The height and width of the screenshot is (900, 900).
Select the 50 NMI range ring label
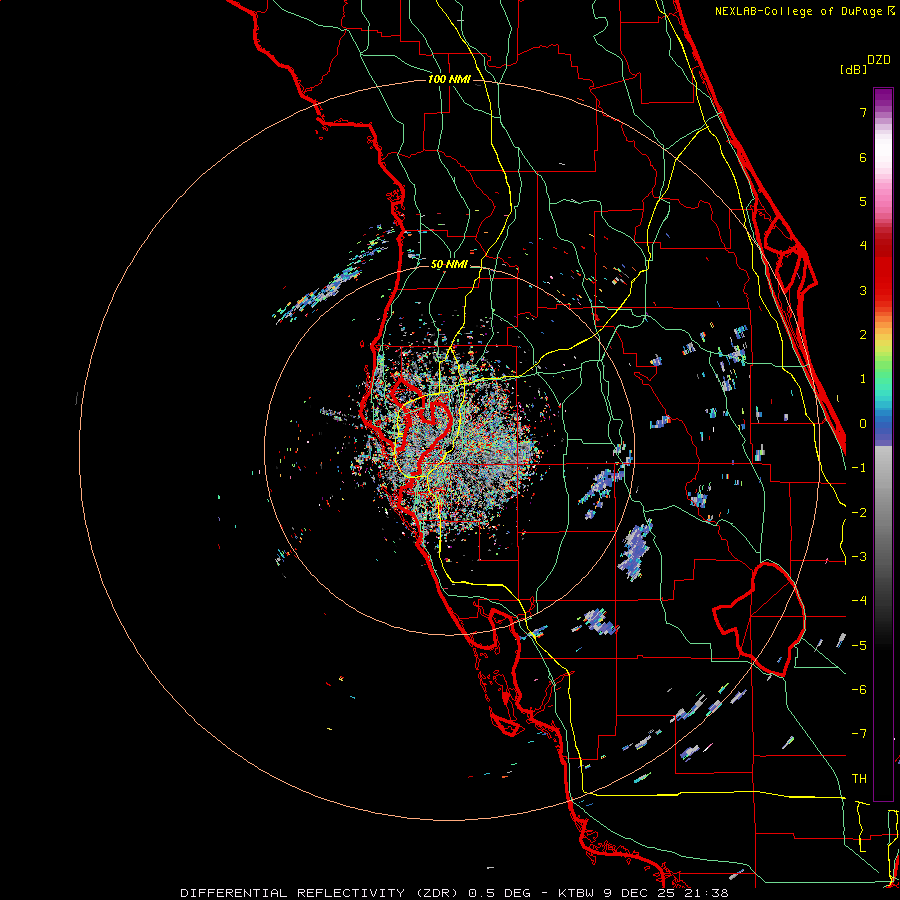click(449, 264)
